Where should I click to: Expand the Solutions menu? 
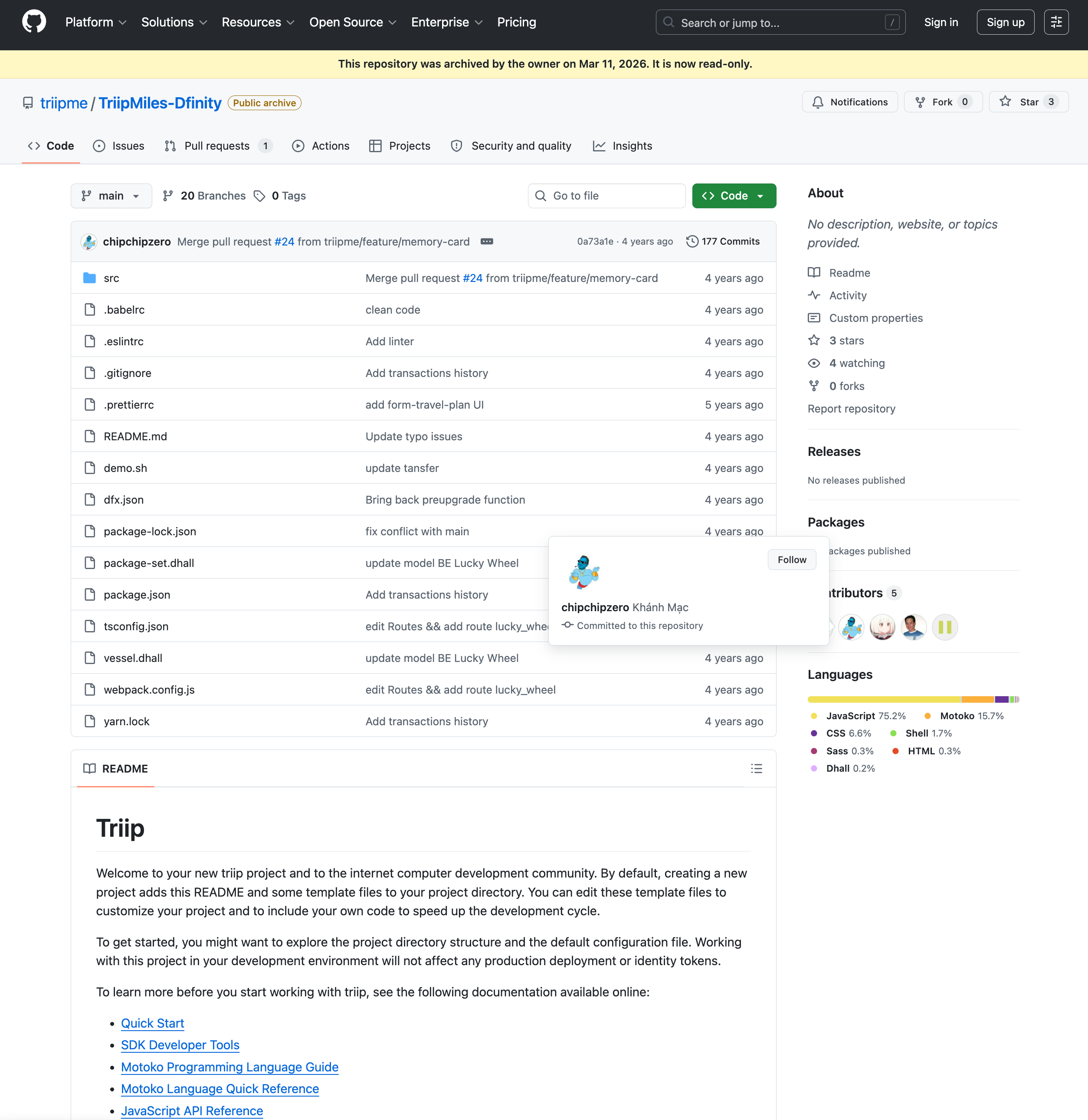pos(174,22)
